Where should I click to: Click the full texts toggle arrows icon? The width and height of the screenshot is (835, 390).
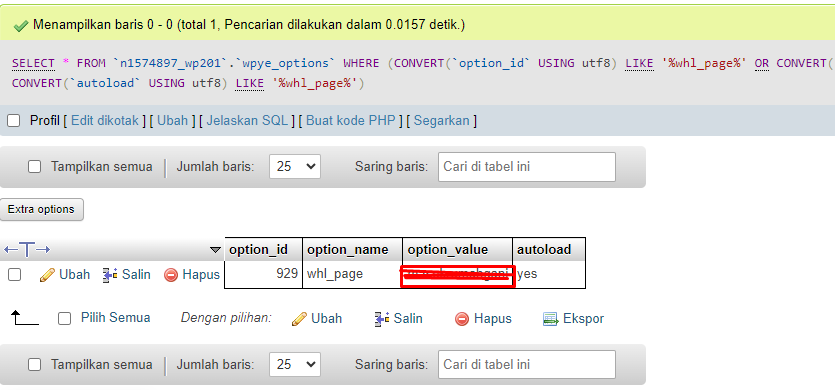[x=27, y=249]
